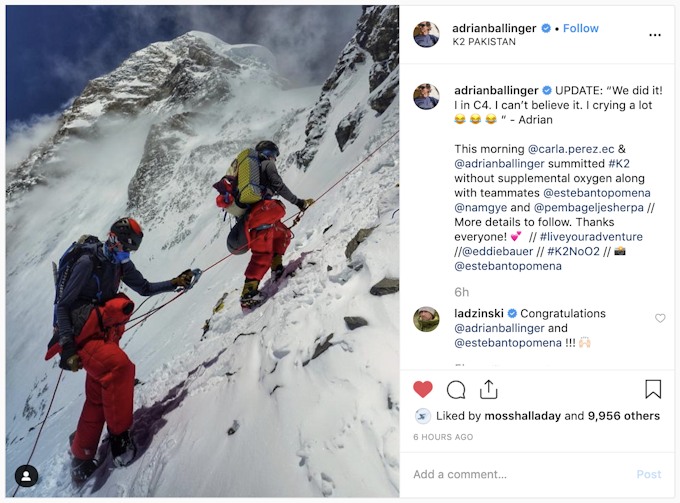Follow adrianballinger

click(581, 28)
